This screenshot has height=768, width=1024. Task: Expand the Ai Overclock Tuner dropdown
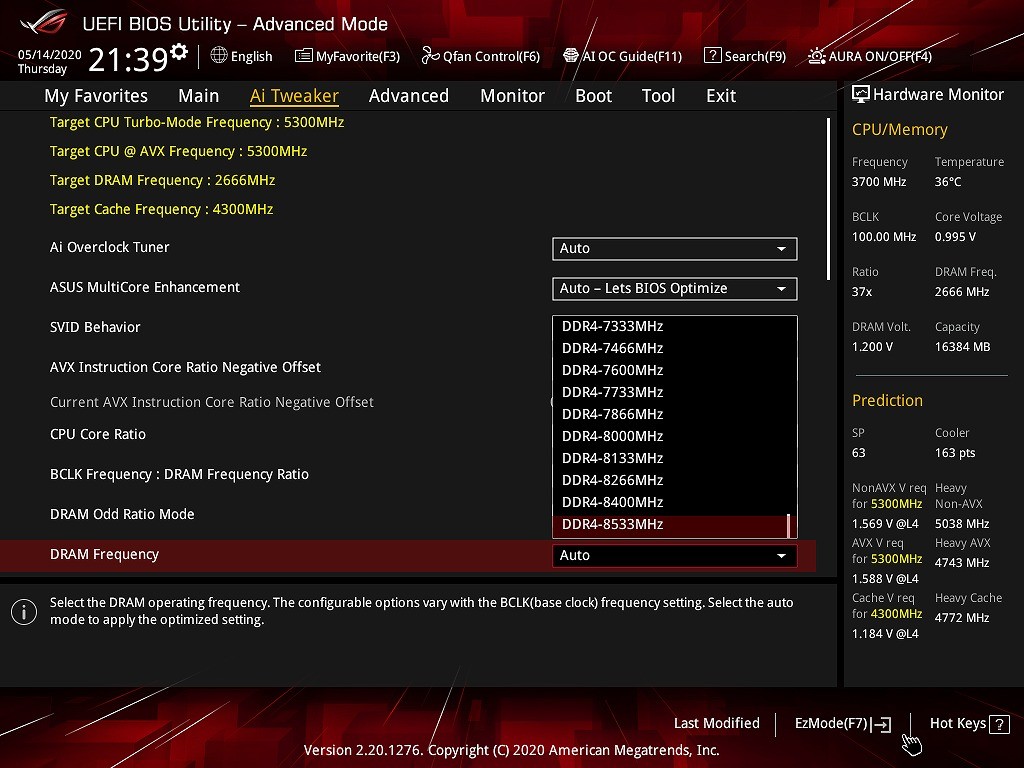point(674,248)
